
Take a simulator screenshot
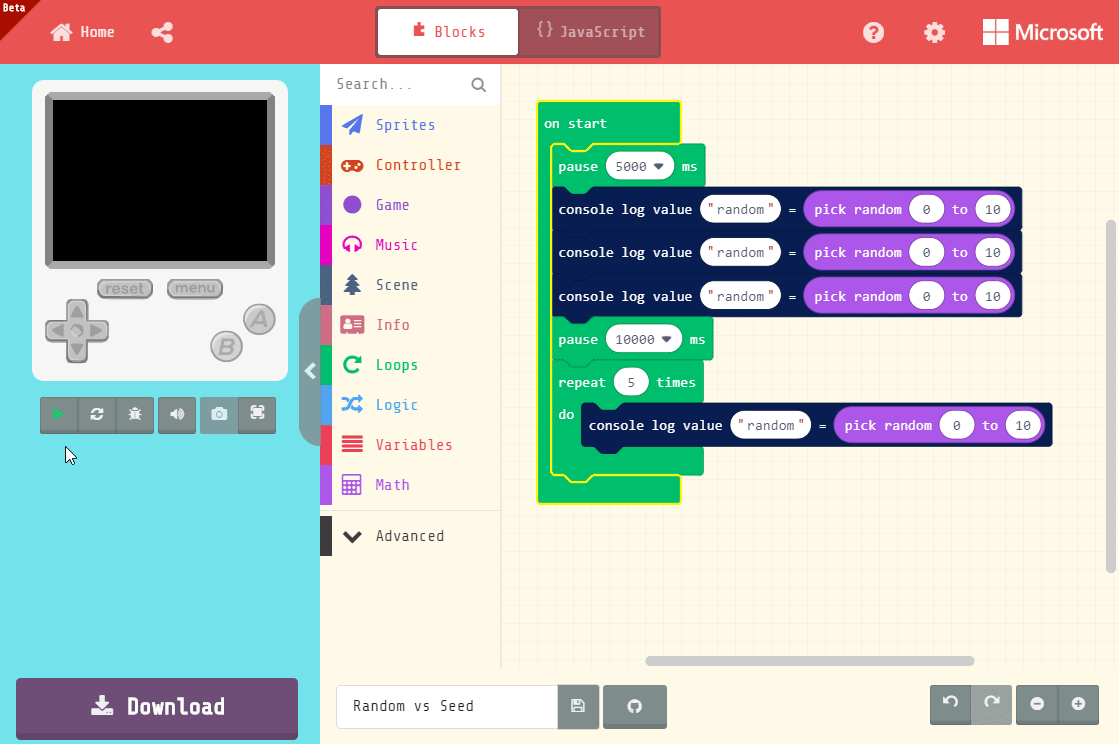[x=219, y=414]
